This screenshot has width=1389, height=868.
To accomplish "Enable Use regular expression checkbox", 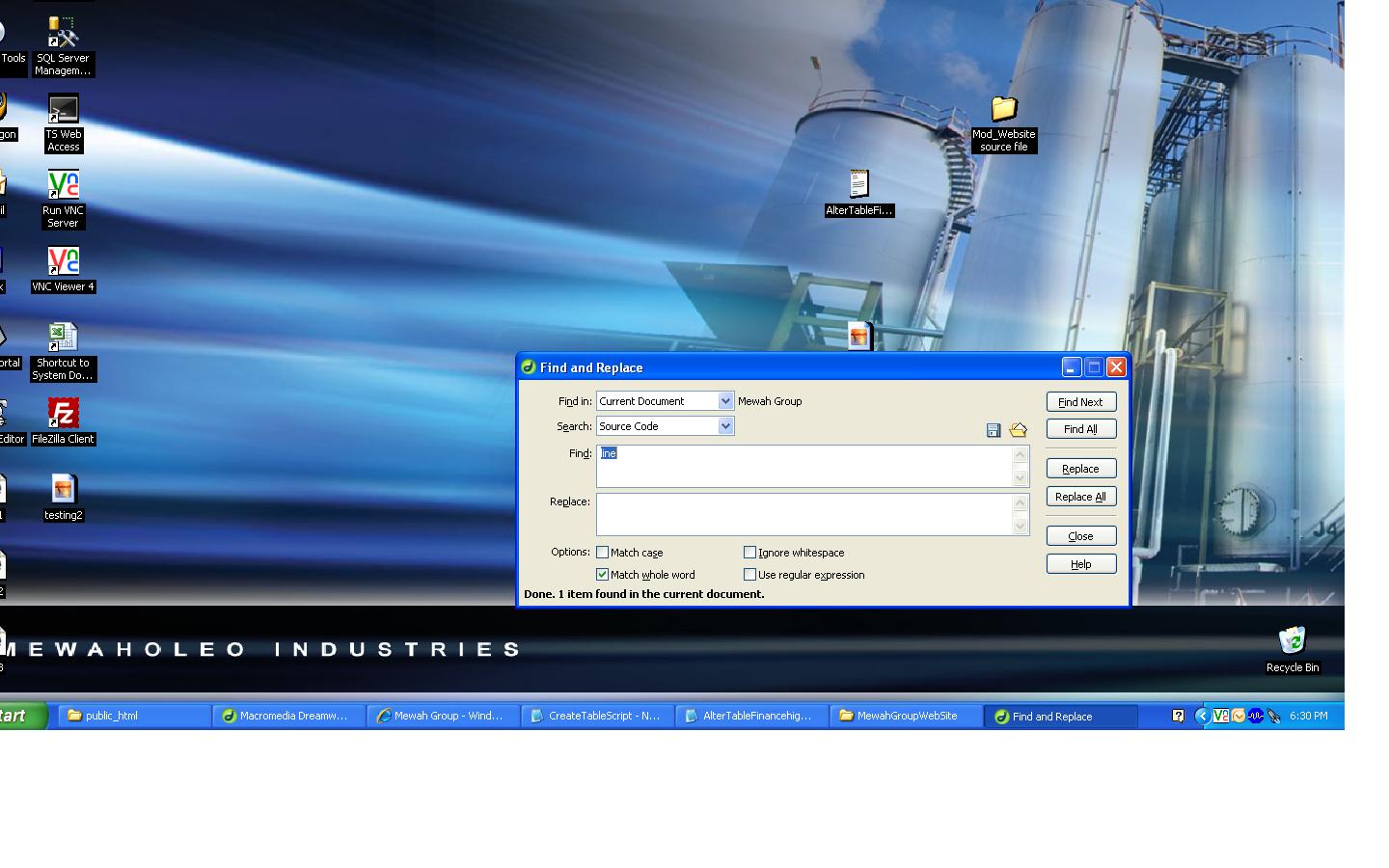I will (749, 575).
